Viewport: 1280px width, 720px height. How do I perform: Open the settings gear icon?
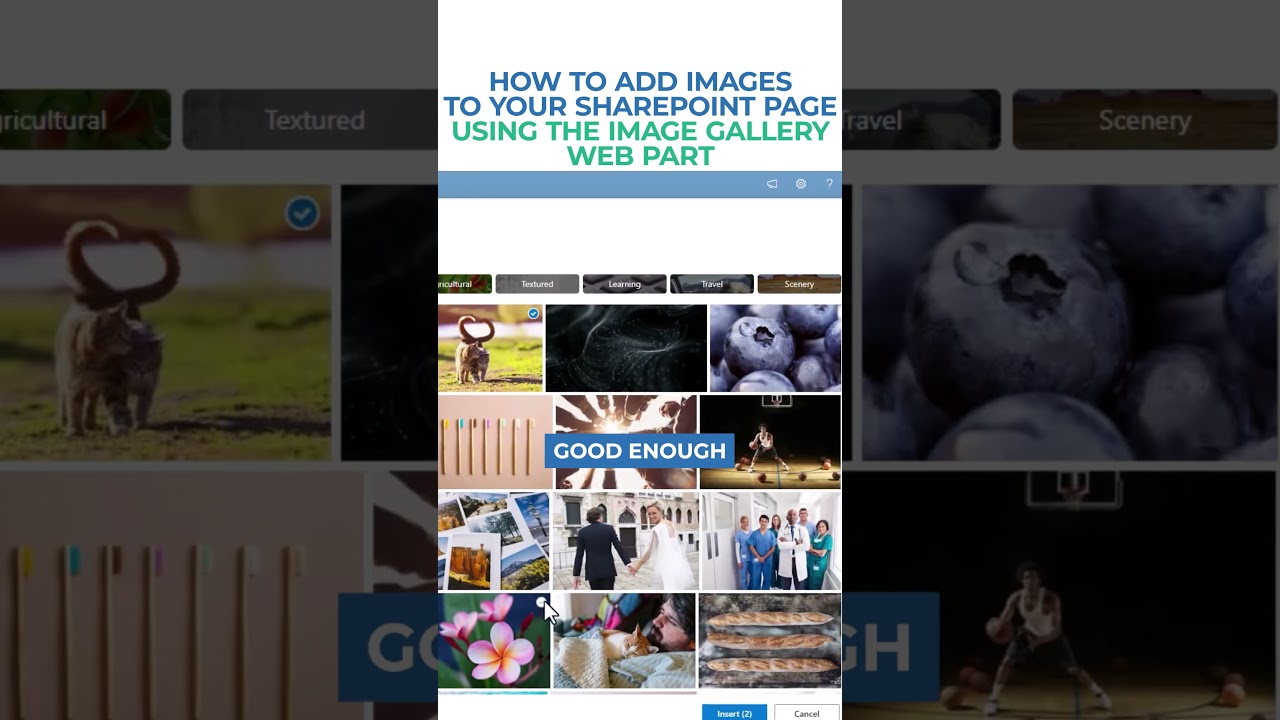(801, 184)
